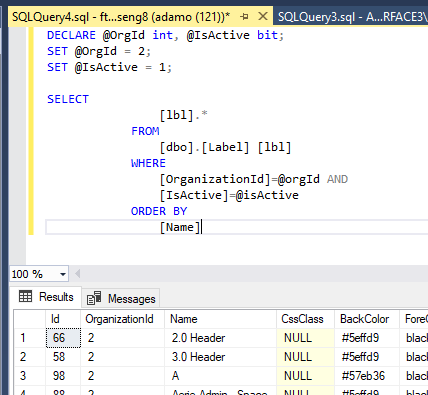This screenshot has width=428, height=395.
Task: Select the BackColor cell #57eb36
Action: (367, 376)
